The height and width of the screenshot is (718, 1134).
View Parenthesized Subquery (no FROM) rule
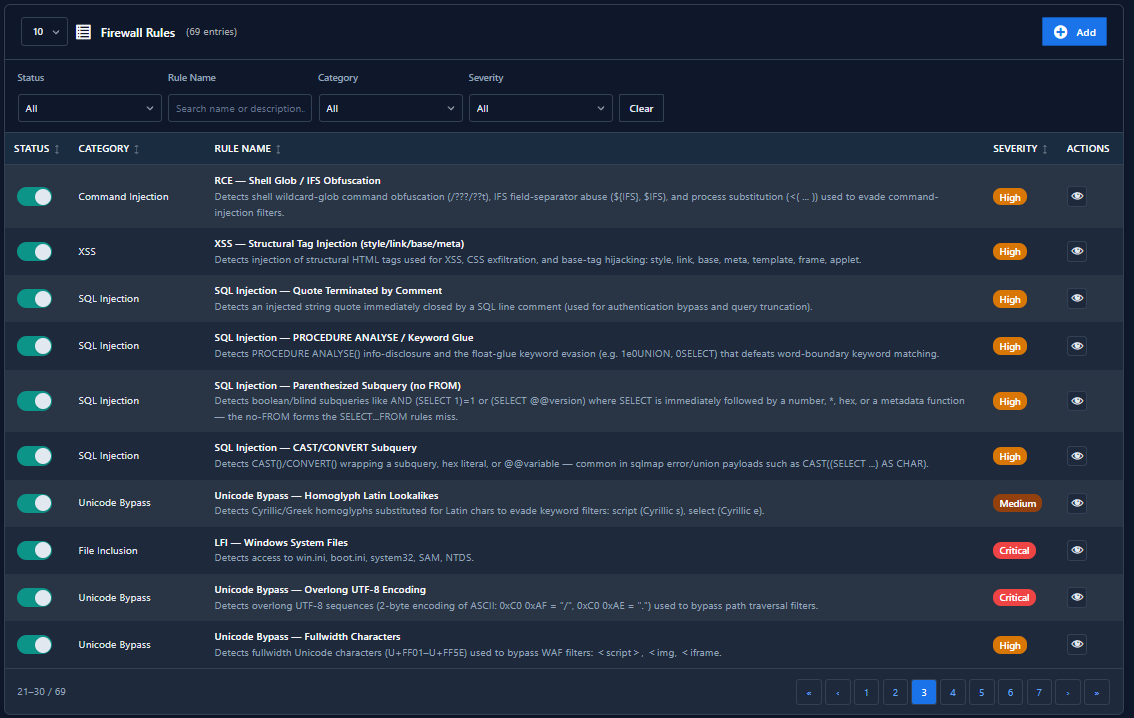pos(1077,401)
